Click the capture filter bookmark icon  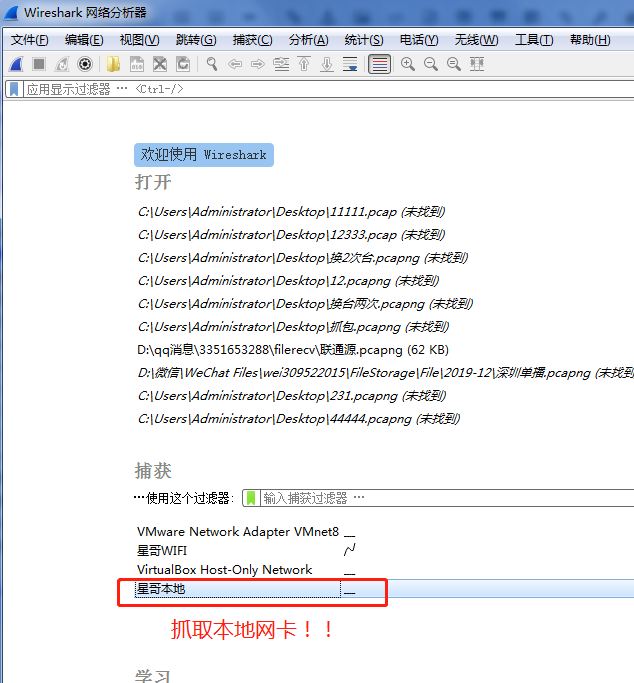(x=251, y=498)
